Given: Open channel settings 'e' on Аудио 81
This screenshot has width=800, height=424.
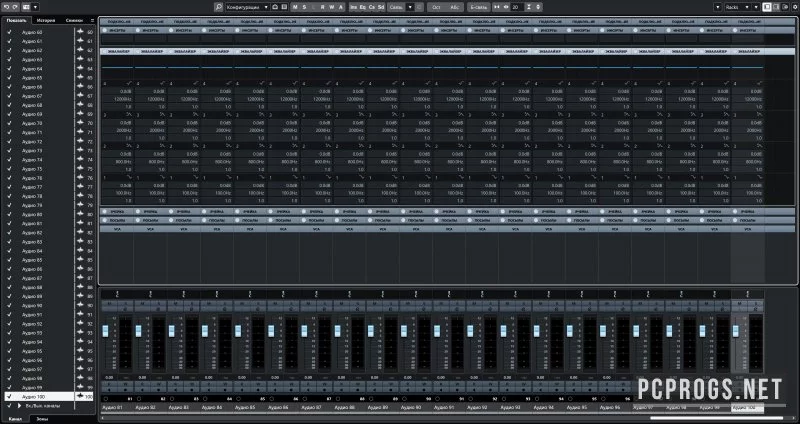Looking at the screenshot, I should [x=127, y=309].
